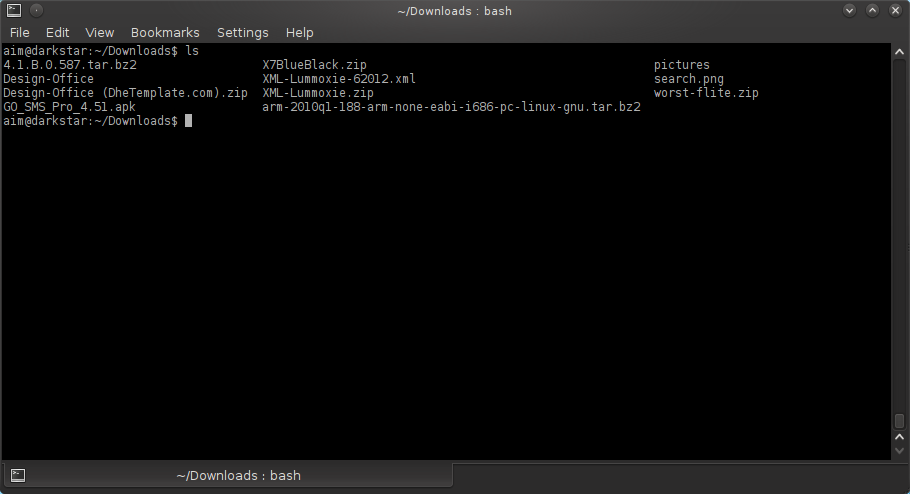Expand the View menu

[99, 32]
